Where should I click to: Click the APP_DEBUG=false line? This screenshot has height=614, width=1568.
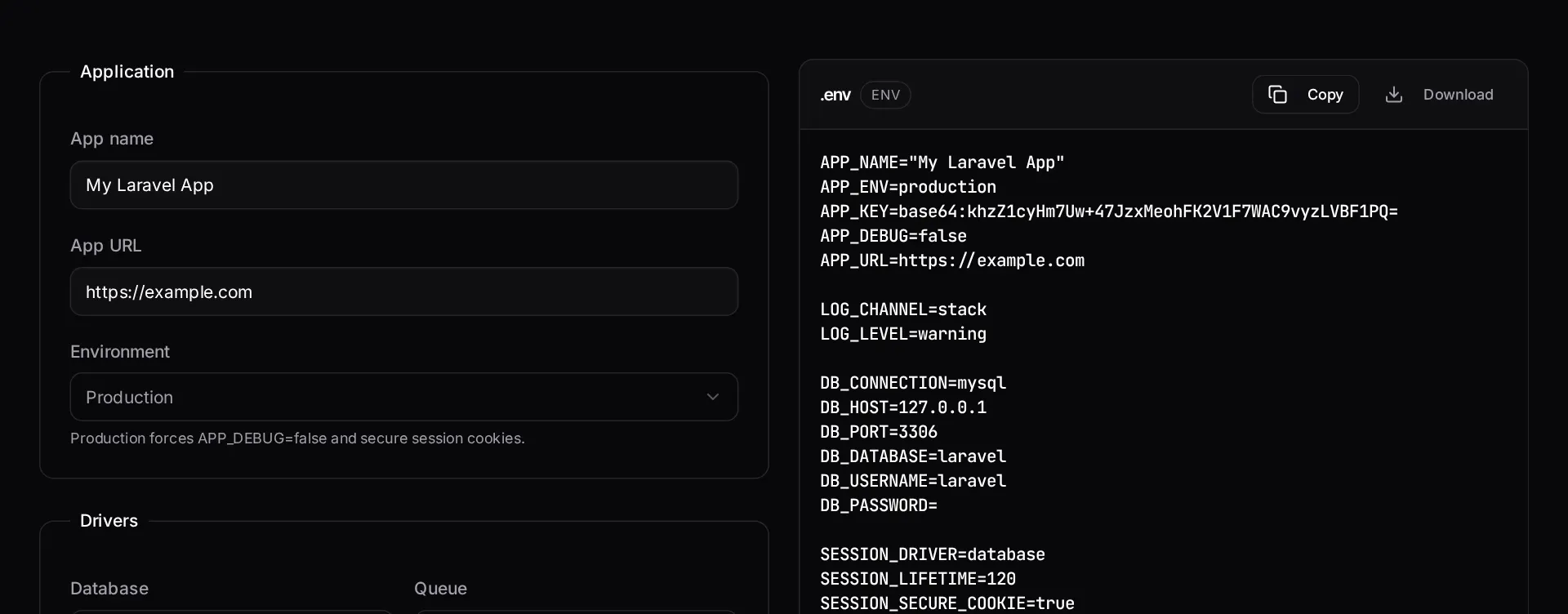pyautogui.click(x=893, y=236)
